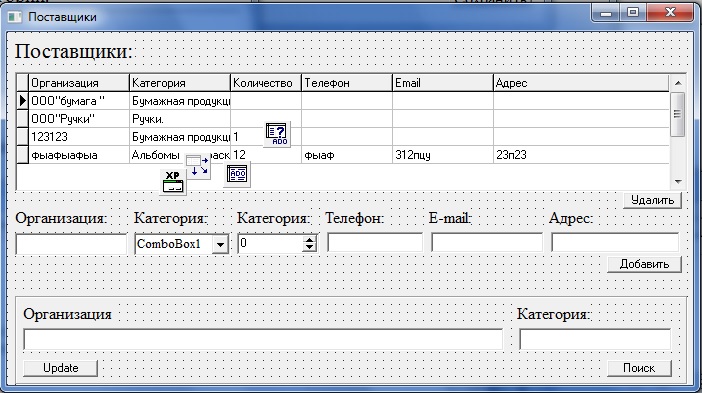This screenshot has height=393, width=702.
Task: Click the current row indicator arrow
Action: click(22, 101)
